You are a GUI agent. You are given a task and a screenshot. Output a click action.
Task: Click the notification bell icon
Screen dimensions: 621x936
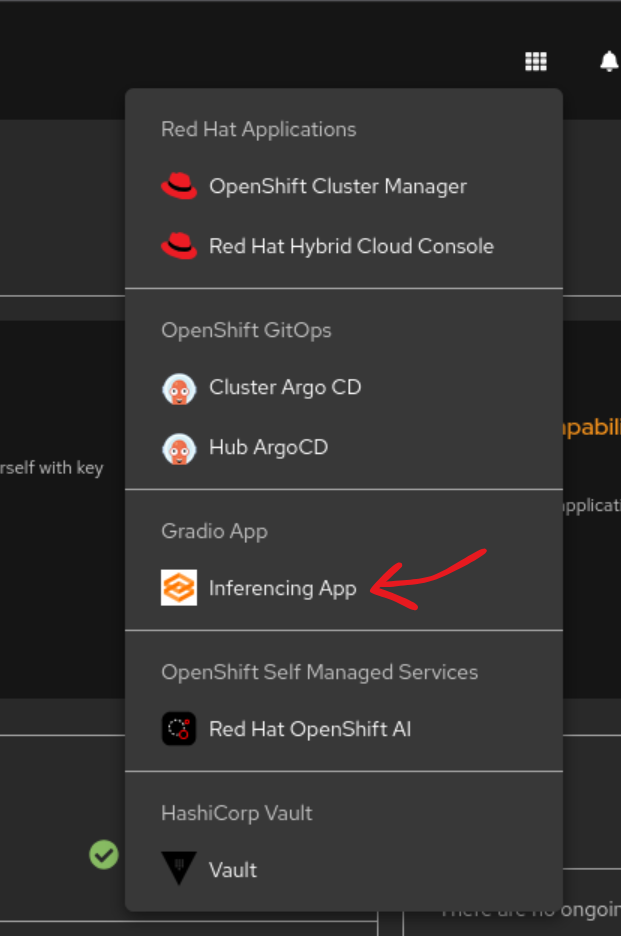[x=608, y=61]
